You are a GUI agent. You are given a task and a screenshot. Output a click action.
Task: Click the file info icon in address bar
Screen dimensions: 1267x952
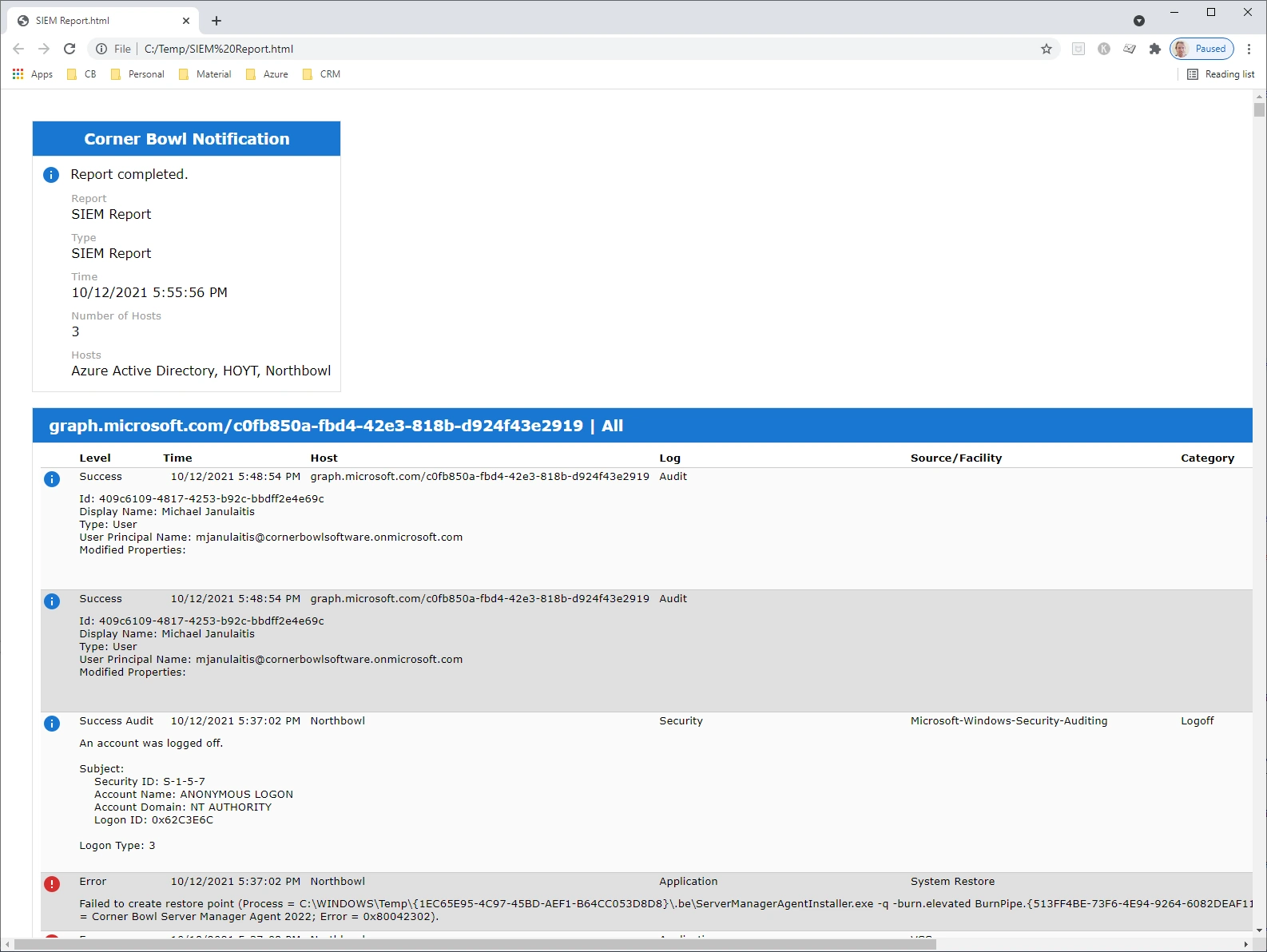point(101,49)
